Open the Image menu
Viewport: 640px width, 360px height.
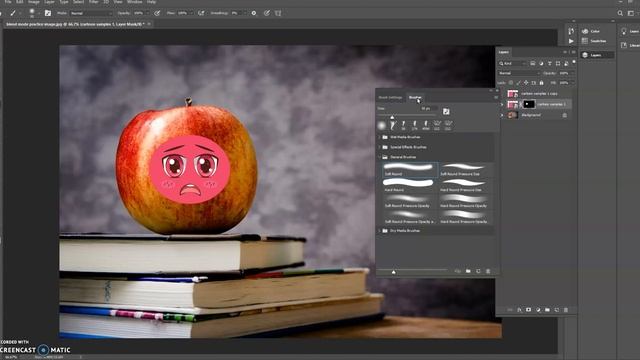33,2
